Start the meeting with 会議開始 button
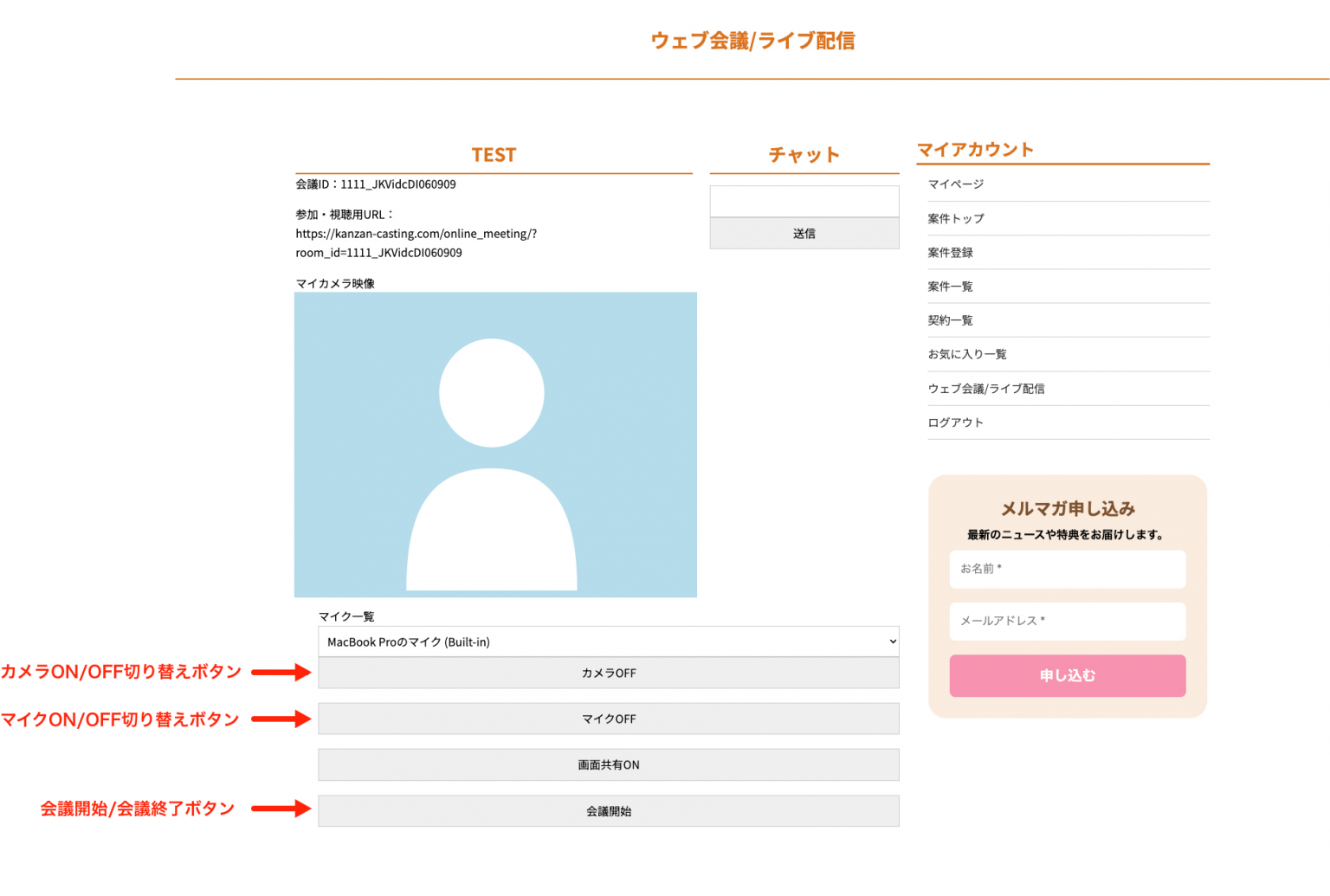The width and height of the screenshot is (1330, 896). (x=608, y=811)
